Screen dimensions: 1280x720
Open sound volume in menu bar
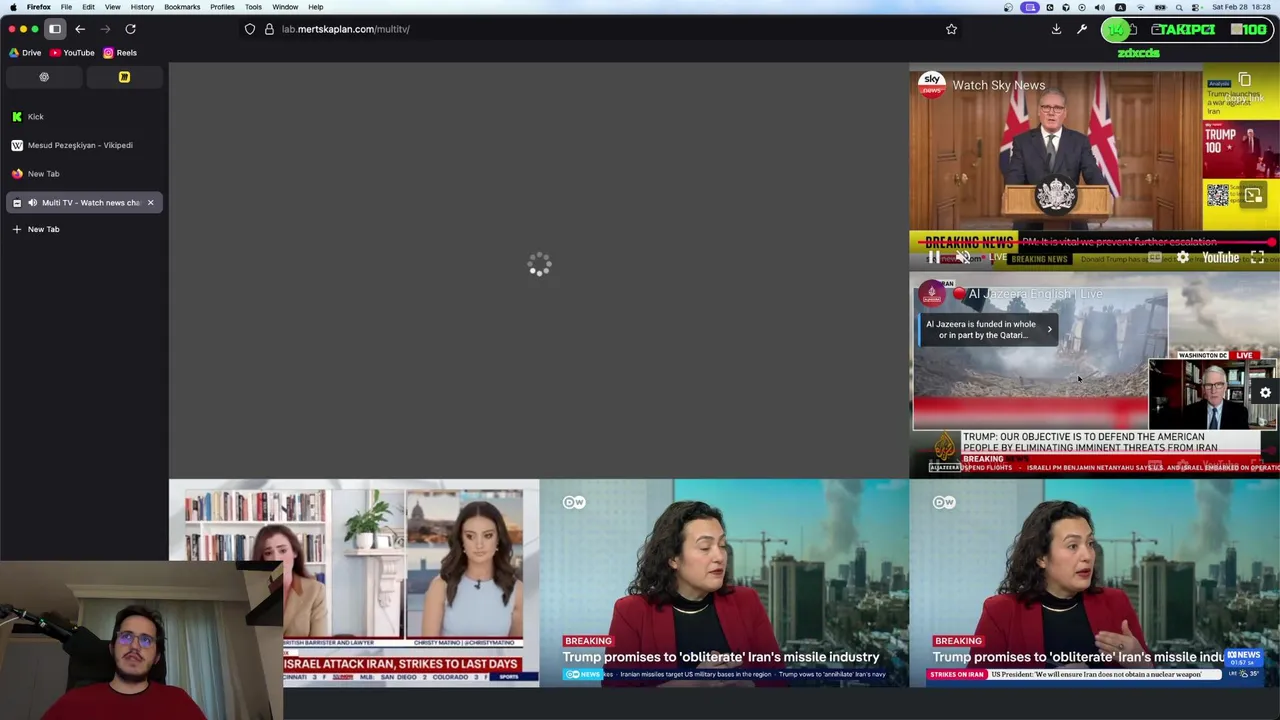(x=1100, y=7)
